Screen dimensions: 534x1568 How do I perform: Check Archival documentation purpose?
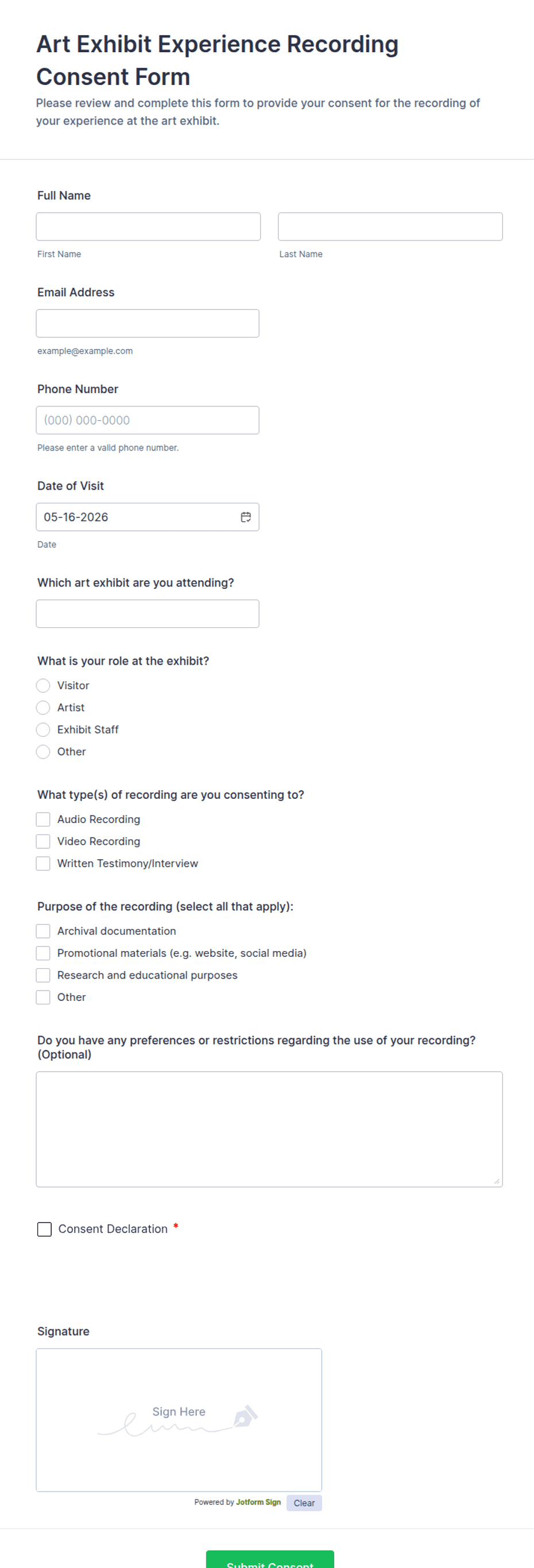click(x=43, y=931)
